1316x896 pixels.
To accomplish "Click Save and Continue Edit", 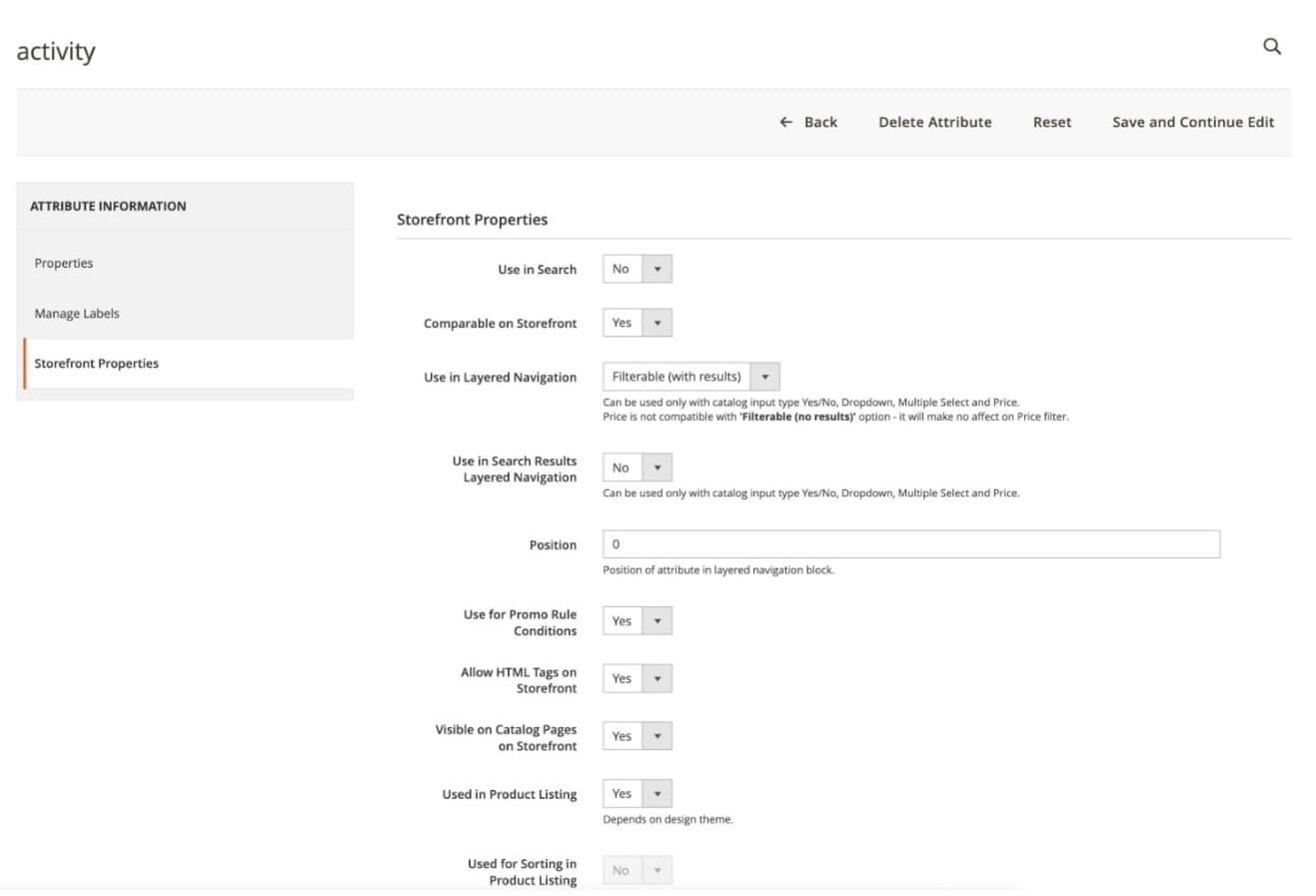I will point(1192,122).
